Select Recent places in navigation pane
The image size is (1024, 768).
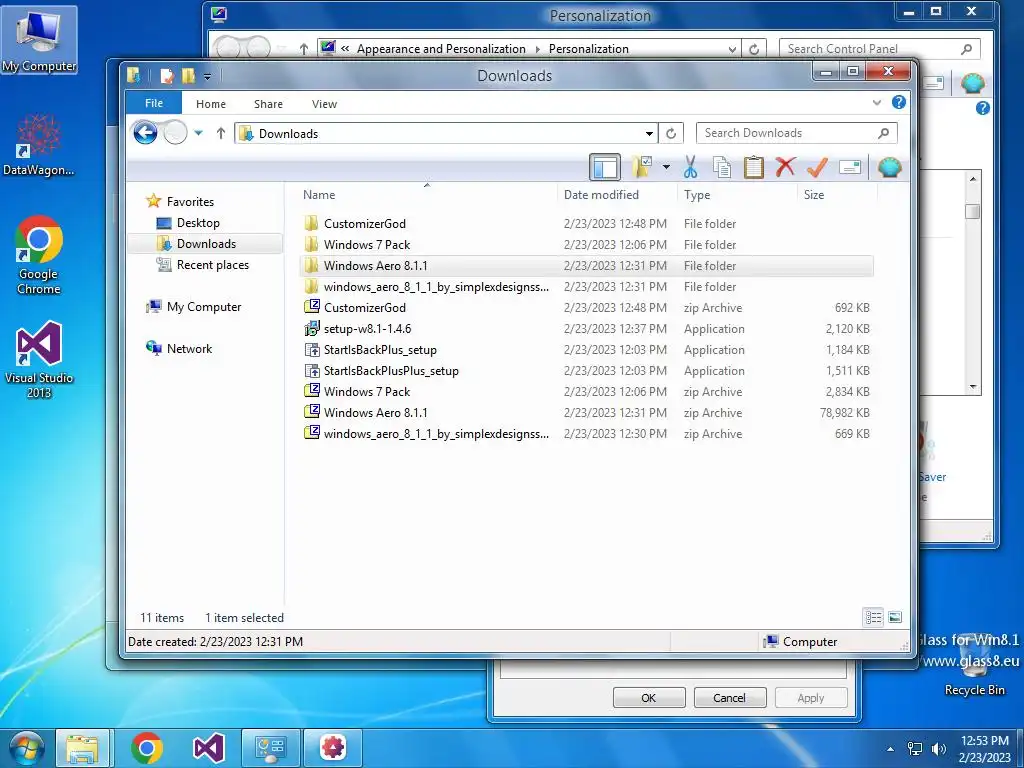click(x=212, y=264)
